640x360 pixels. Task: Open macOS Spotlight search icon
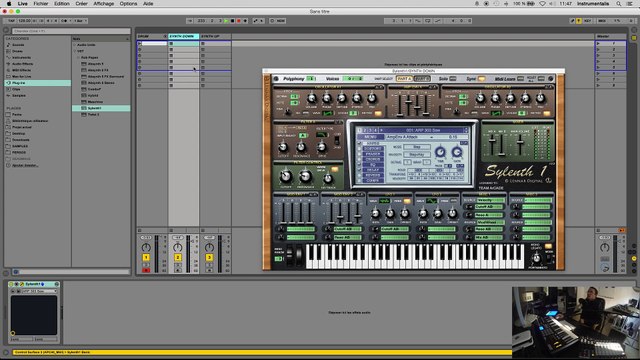[x=619, y=4]
